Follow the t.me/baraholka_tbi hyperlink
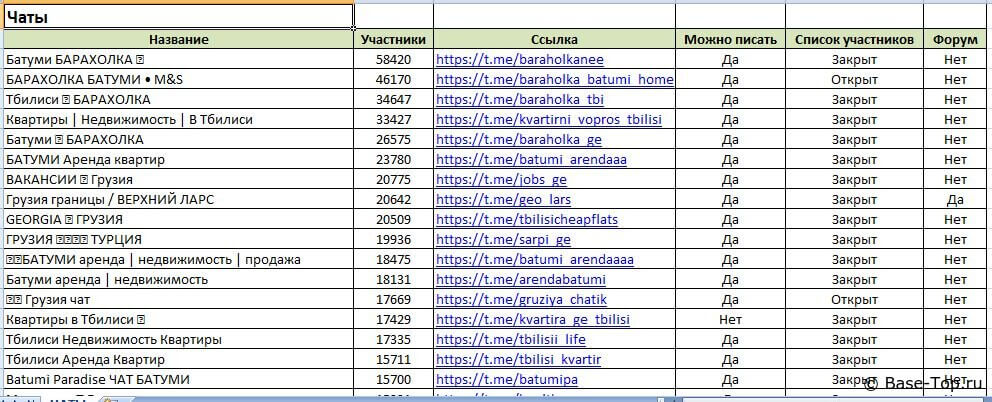992x402 pixels. click(519, 99)
